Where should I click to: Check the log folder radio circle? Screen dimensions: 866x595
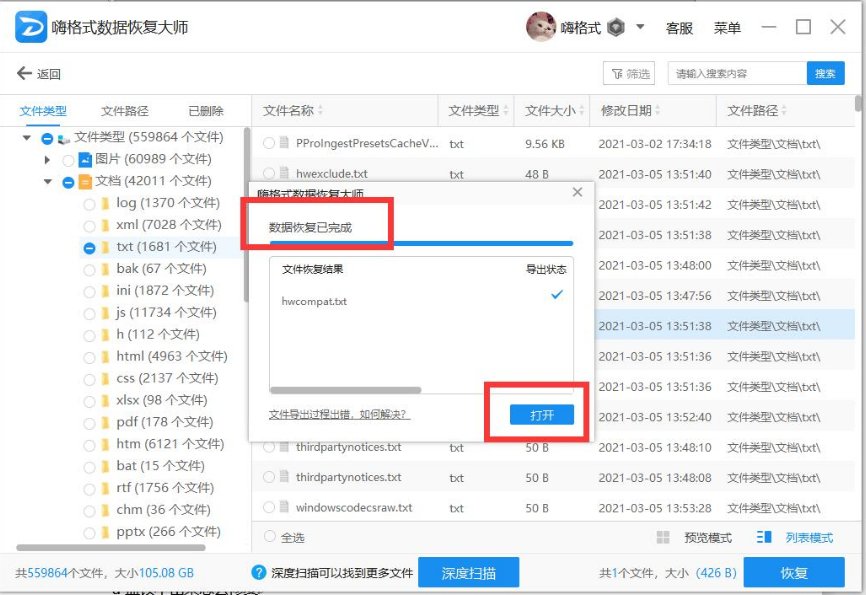[89, 204]
